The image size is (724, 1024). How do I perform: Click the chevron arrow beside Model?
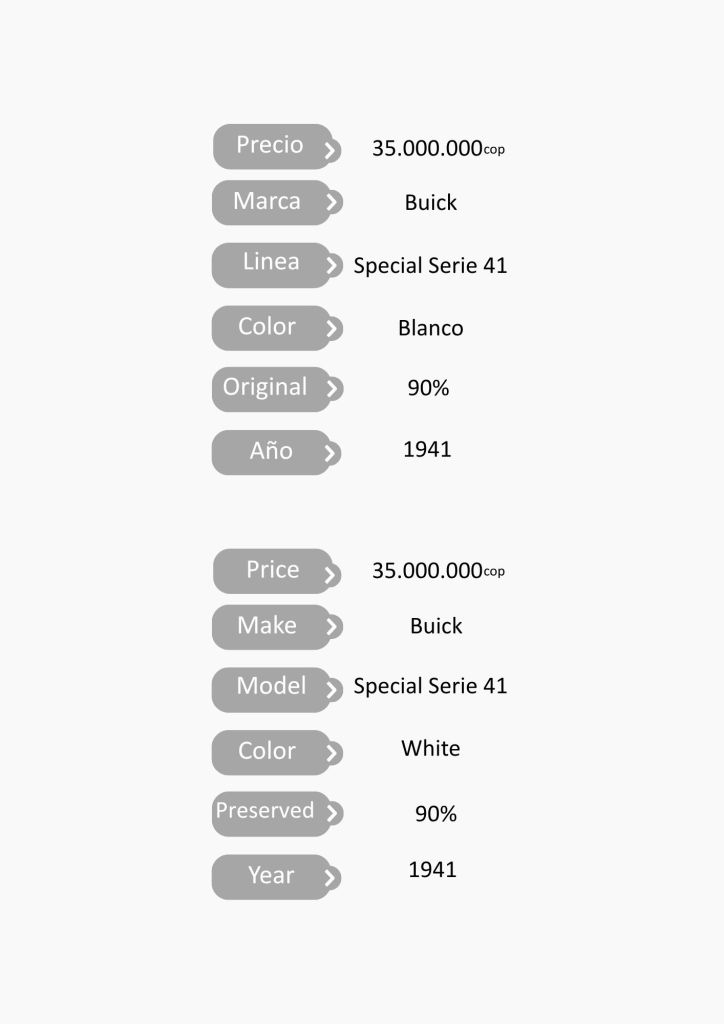[x=332, y=690]
